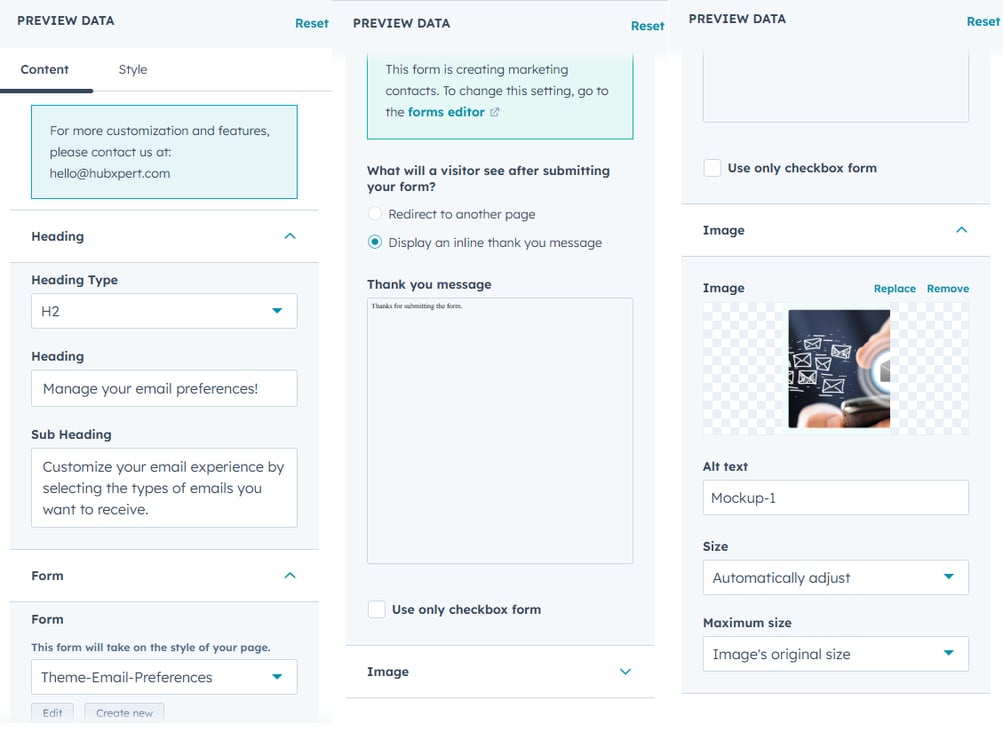This screenshot has width=1003, height=732.
Task: Click Reset in the left Preview Data panel
Action: point(312,24)
